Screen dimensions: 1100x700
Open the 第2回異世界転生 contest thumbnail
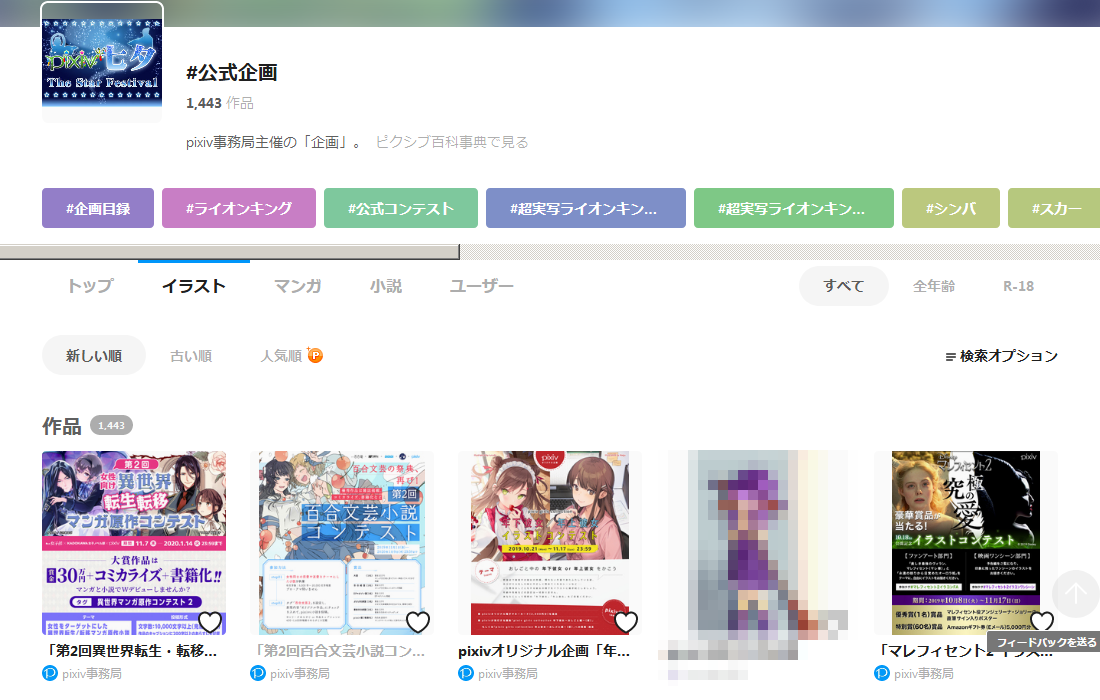coord(134,543)
